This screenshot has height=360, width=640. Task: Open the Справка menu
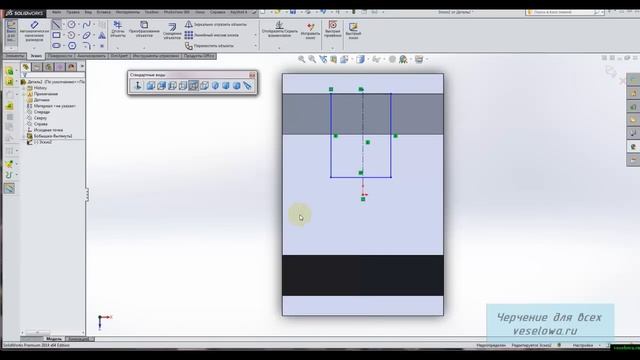[218, 12]
